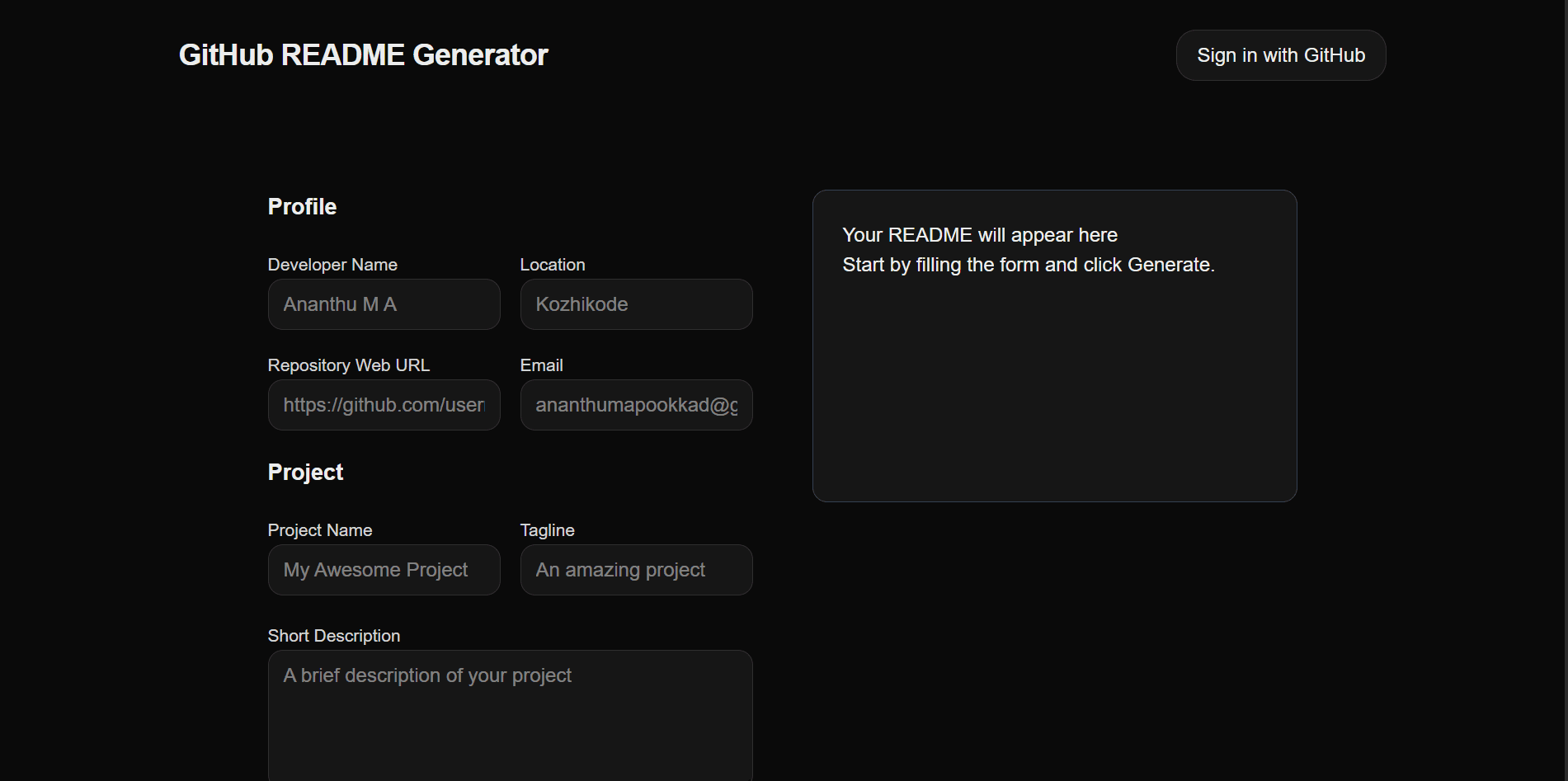Focus the Developer Name input field
The width and height of the screenshot is (1568, 781).
pyautogui.click(x=384, y=304)
